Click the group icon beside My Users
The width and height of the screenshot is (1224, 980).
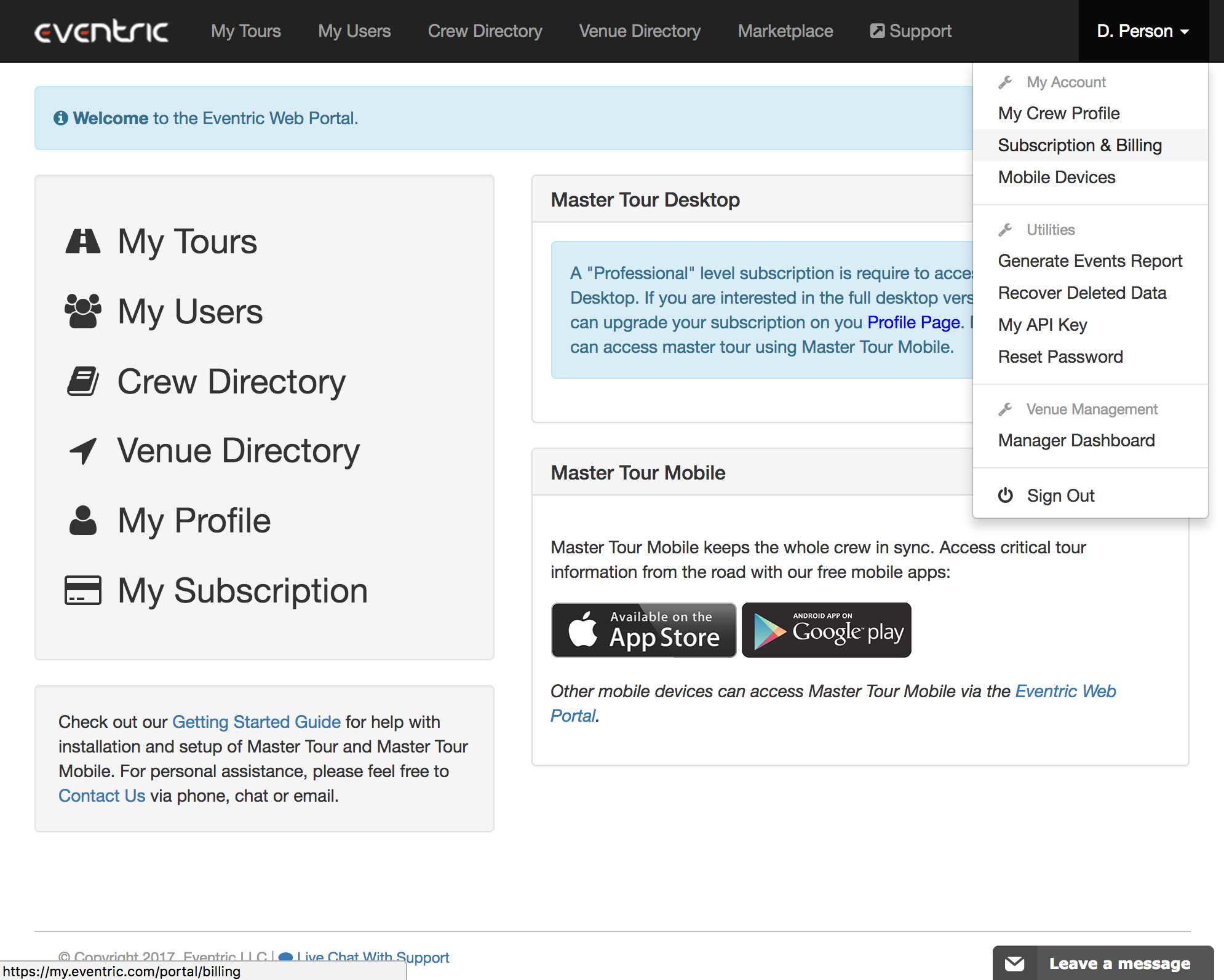point(82,311)
